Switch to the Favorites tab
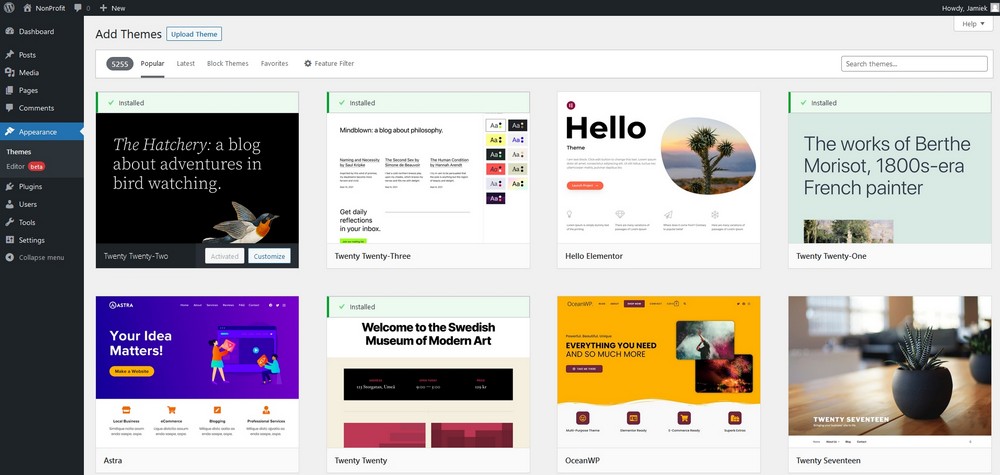Screen dimensions: 1000x475 coord(274,64)
